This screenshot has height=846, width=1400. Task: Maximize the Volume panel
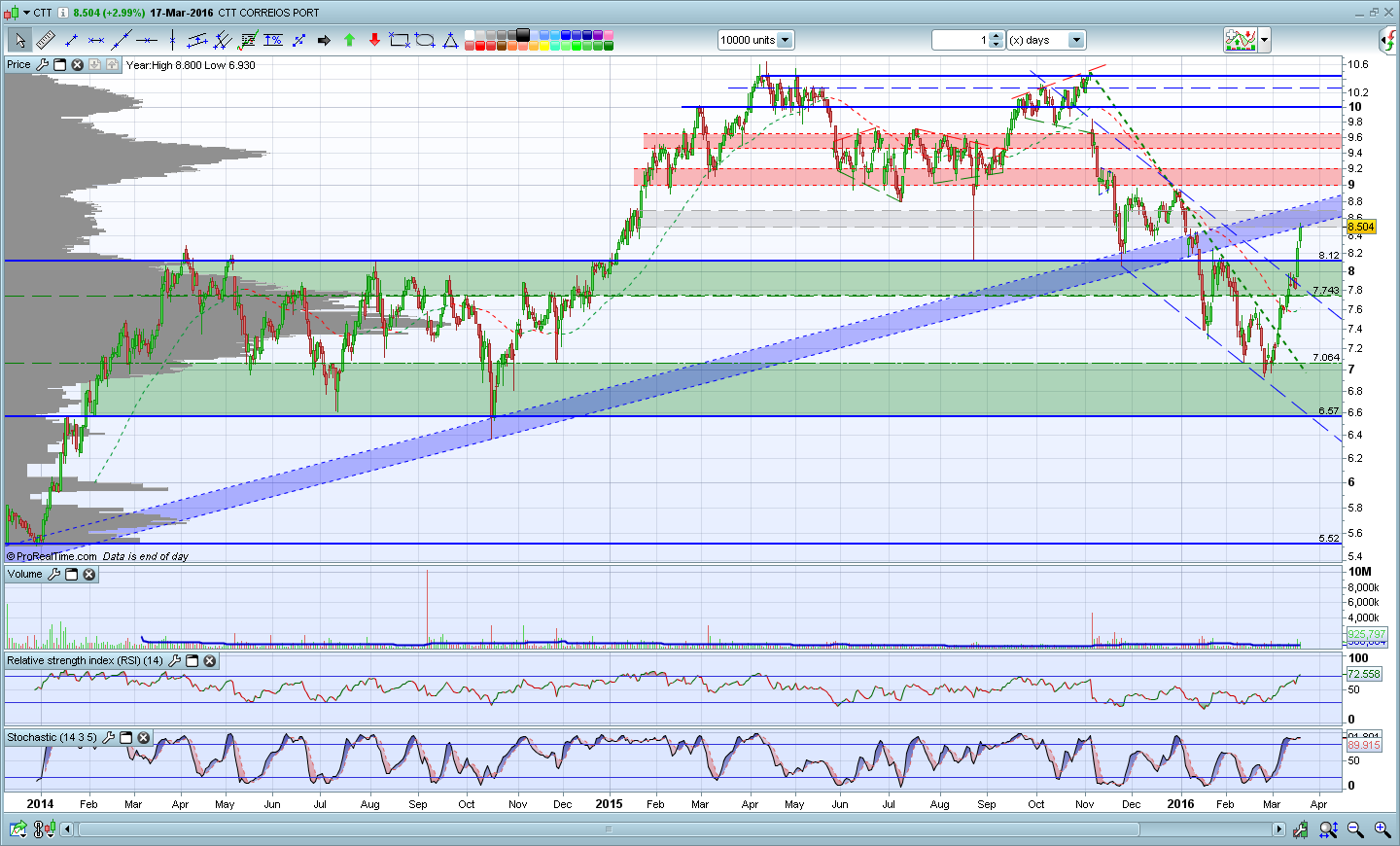[x=72, y=575]
